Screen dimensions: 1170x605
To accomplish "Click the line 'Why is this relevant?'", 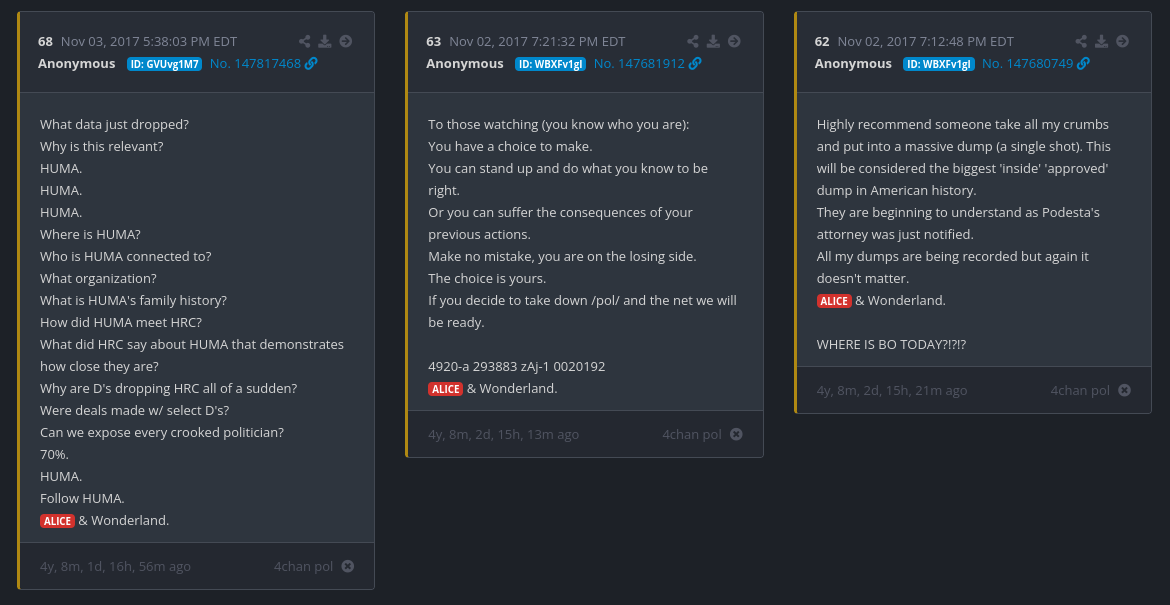I will 101,146.
